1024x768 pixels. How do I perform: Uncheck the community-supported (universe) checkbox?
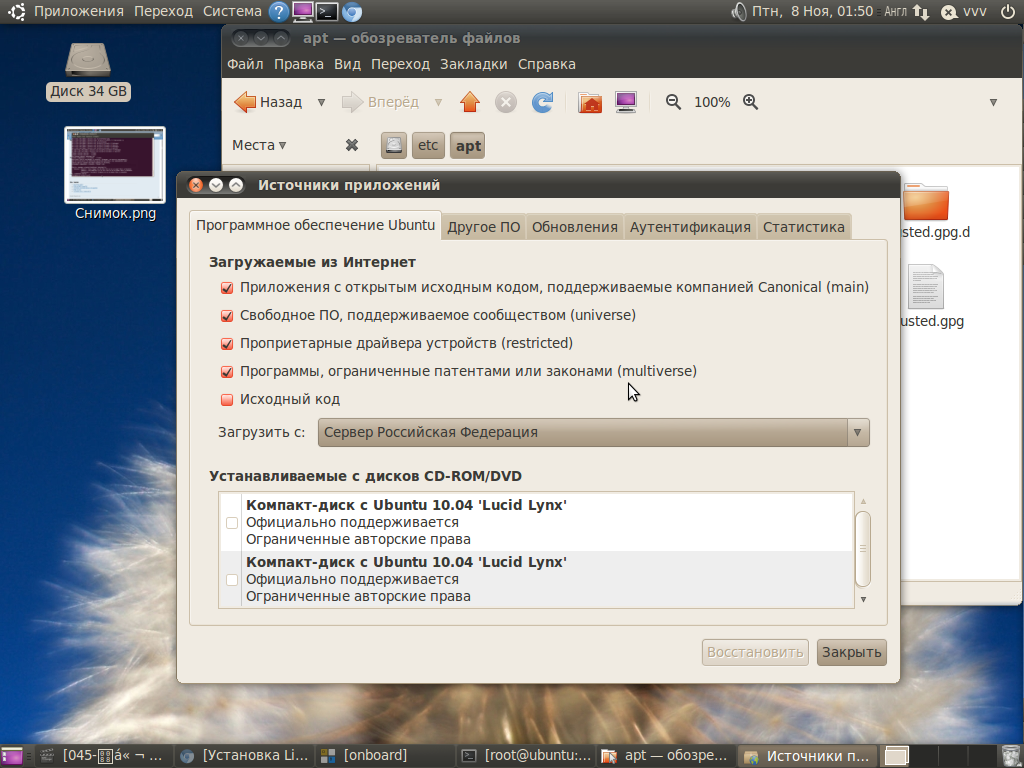click(227, 315)
